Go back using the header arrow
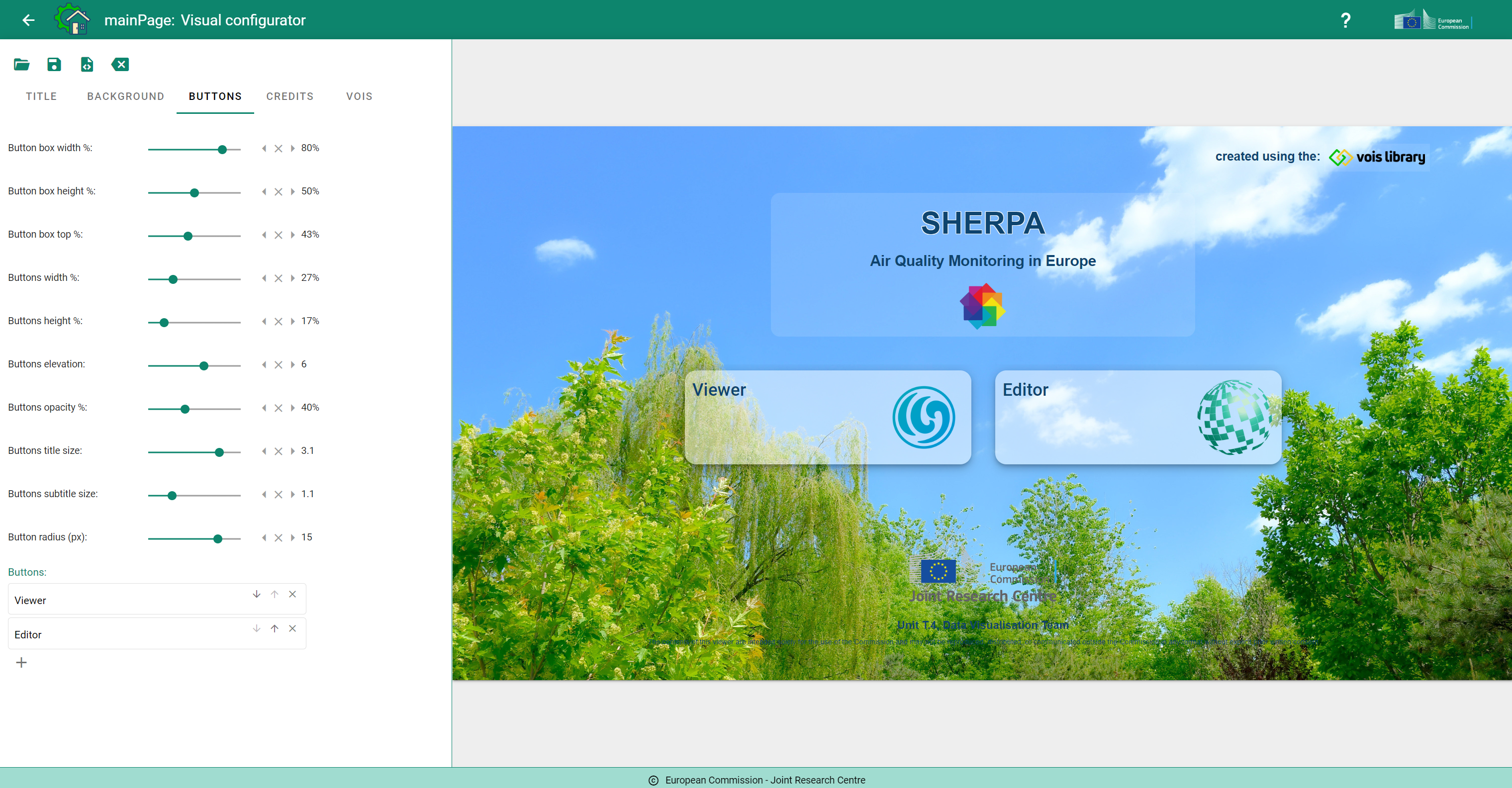 pyautogui.click(x=28, y=20)
